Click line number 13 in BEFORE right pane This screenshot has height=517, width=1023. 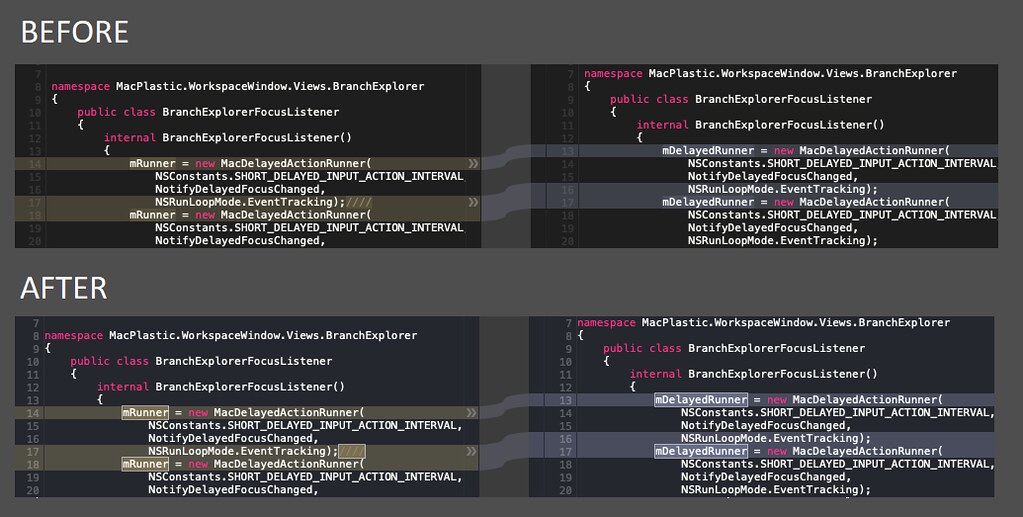point(568,150)
